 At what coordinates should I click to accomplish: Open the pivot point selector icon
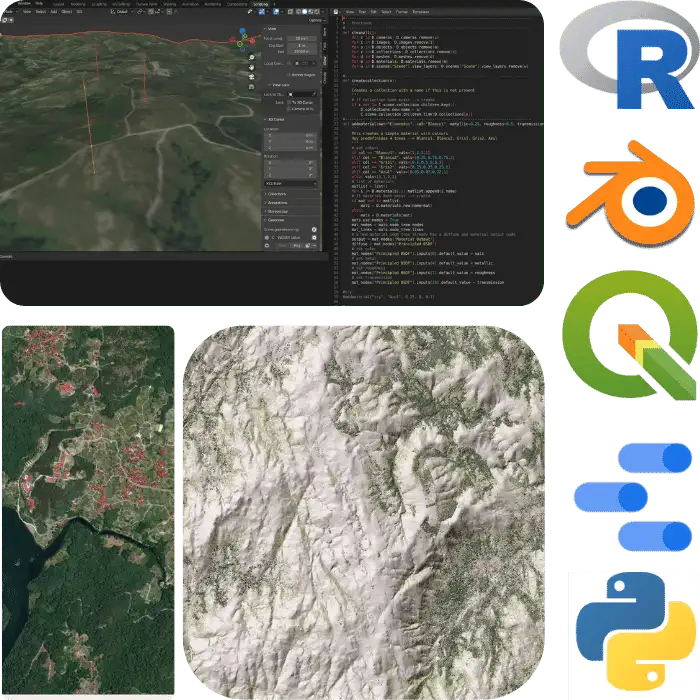[140, 12]
